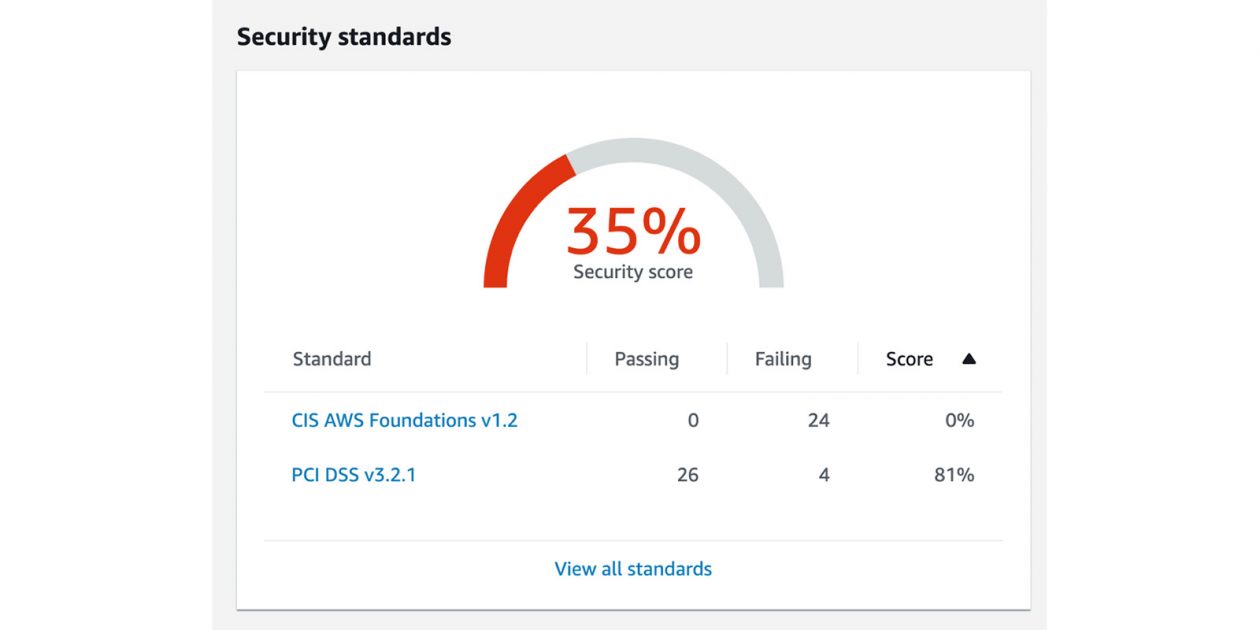
Task: Click the 0% score for CIS AWS Foundations
Action: pyautogui.click(x=959, y=420)
